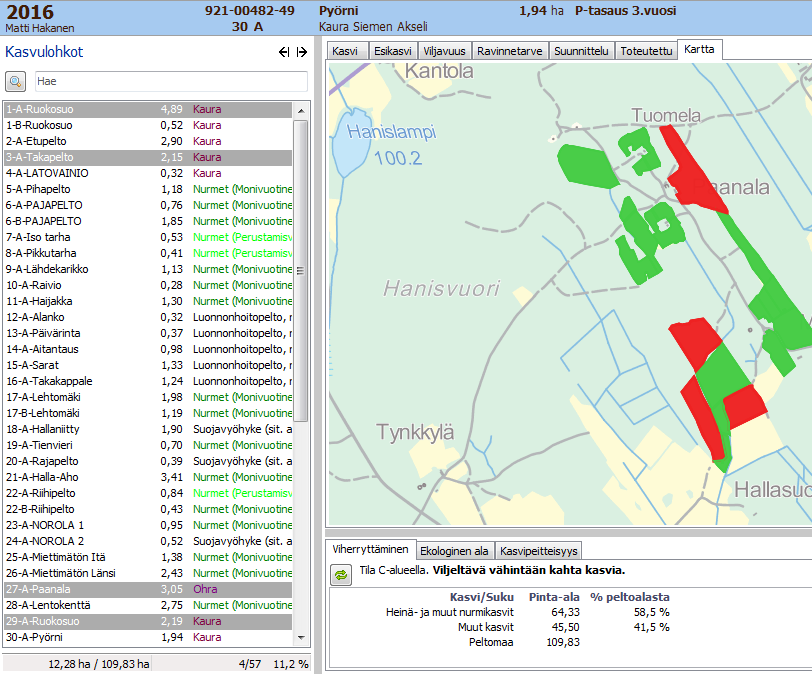The height and width of the screenshot is (674, 812).
Task: Click the Hanislampi lake label on map
Action: pos(392,133)
